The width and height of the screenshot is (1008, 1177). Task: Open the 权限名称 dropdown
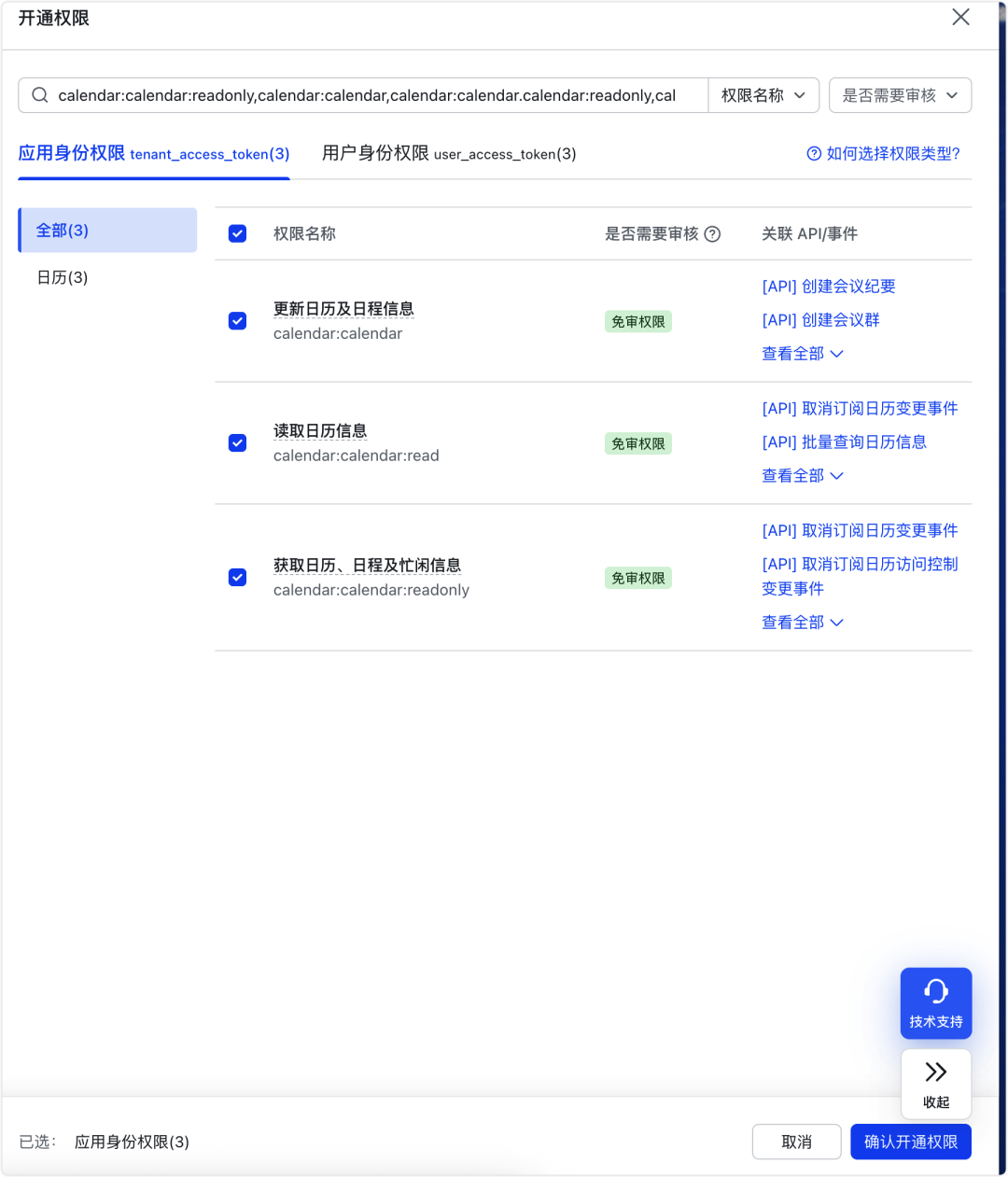[x=763, y=94]
